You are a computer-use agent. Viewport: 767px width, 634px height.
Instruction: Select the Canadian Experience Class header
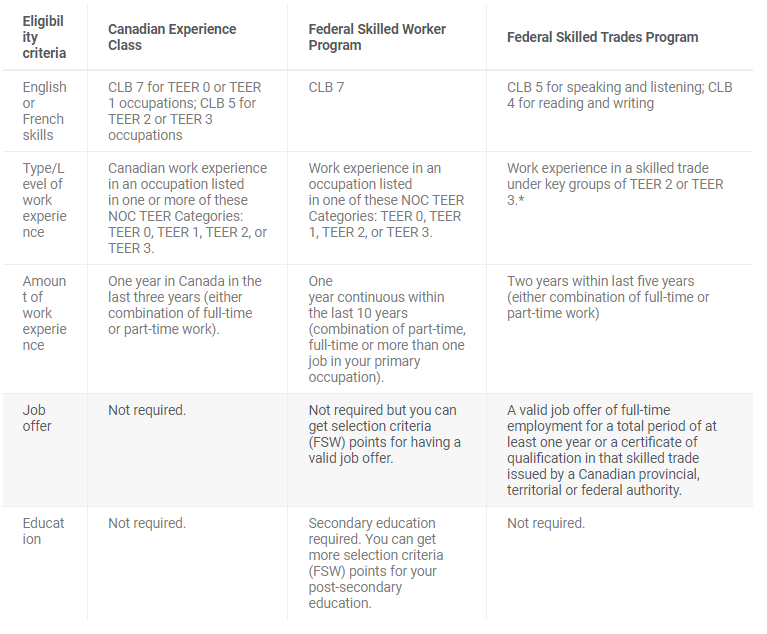tap(172, 37)
